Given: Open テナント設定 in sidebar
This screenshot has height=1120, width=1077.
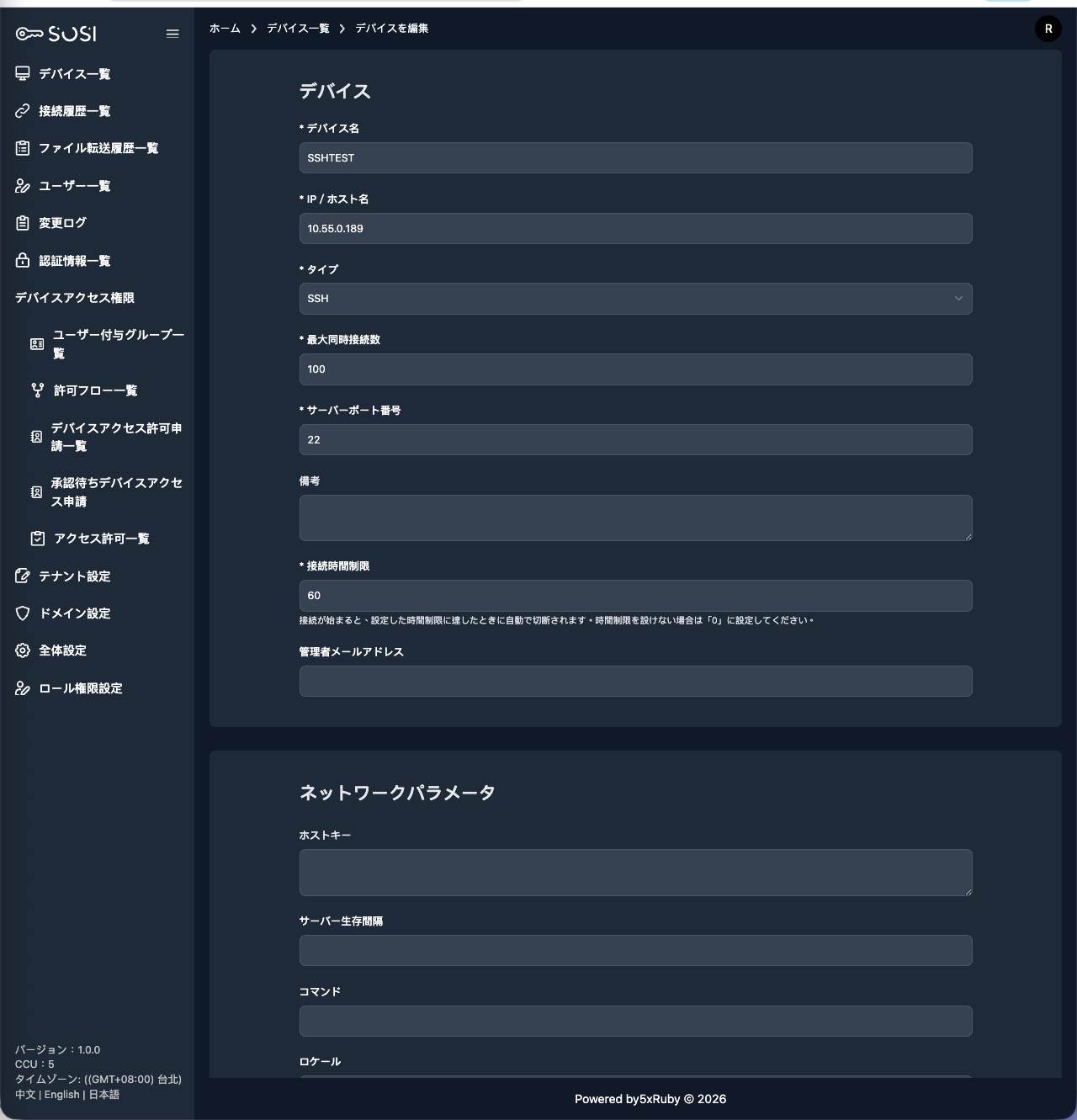Looking at the screenshot, I should tap(75, 576).
